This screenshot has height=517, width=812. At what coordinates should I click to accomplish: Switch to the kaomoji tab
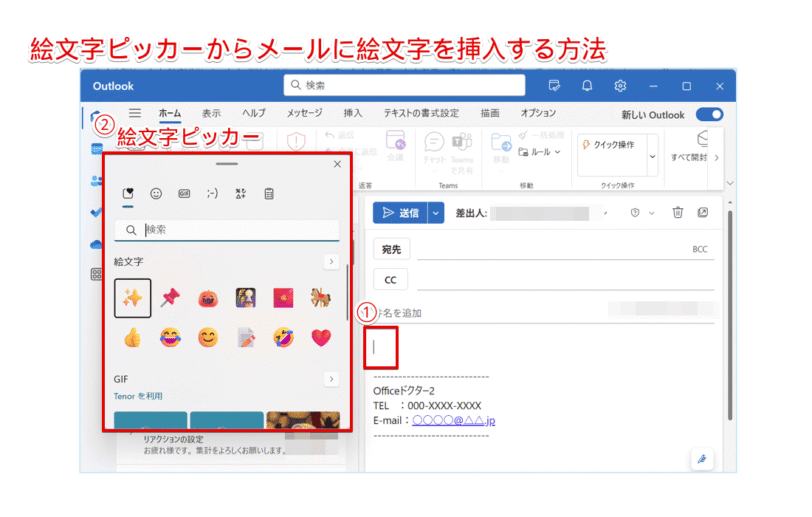pyautogui.click(x=212, y=194)
